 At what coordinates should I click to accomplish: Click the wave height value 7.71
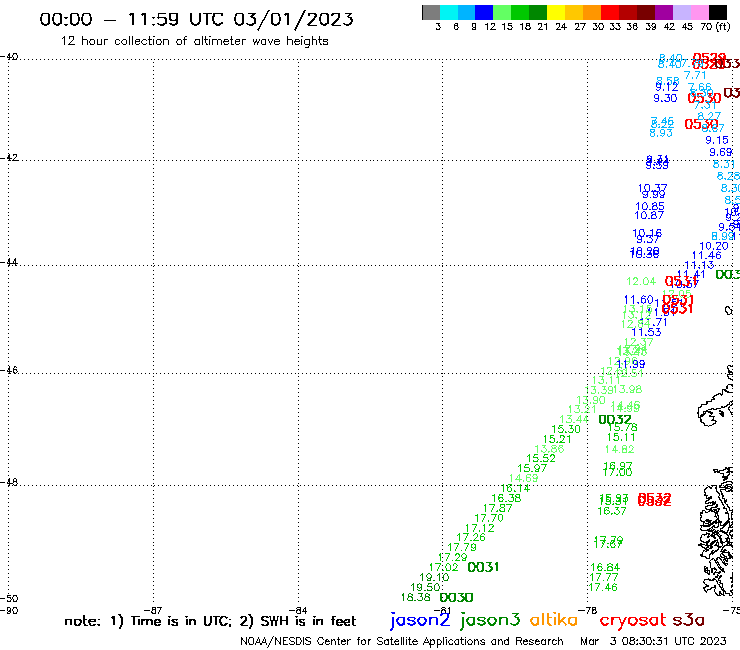(x=695, y=76)
